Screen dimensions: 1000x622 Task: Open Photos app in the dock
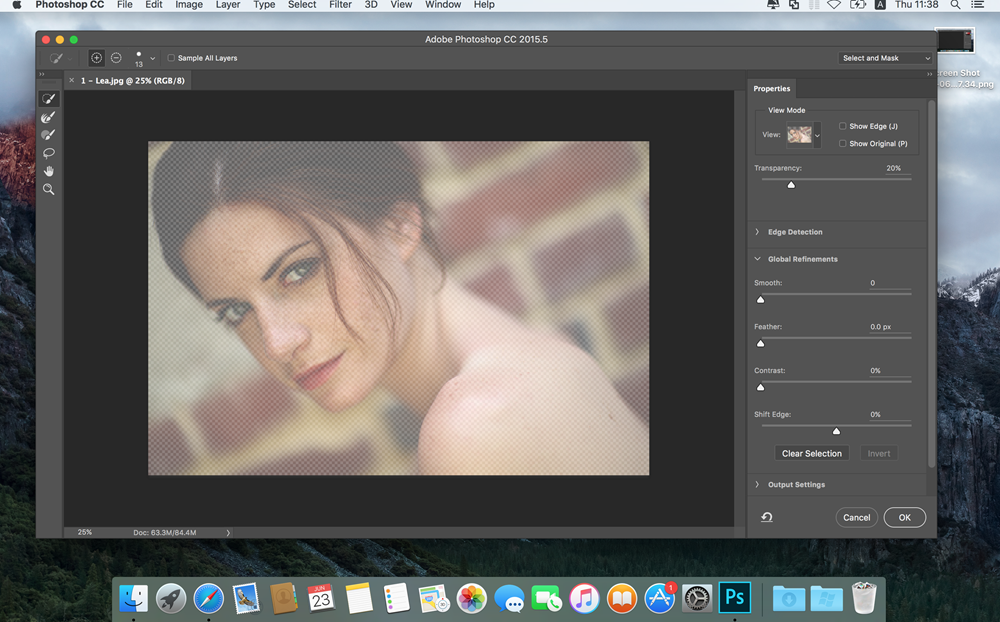[x=471, y=598]
